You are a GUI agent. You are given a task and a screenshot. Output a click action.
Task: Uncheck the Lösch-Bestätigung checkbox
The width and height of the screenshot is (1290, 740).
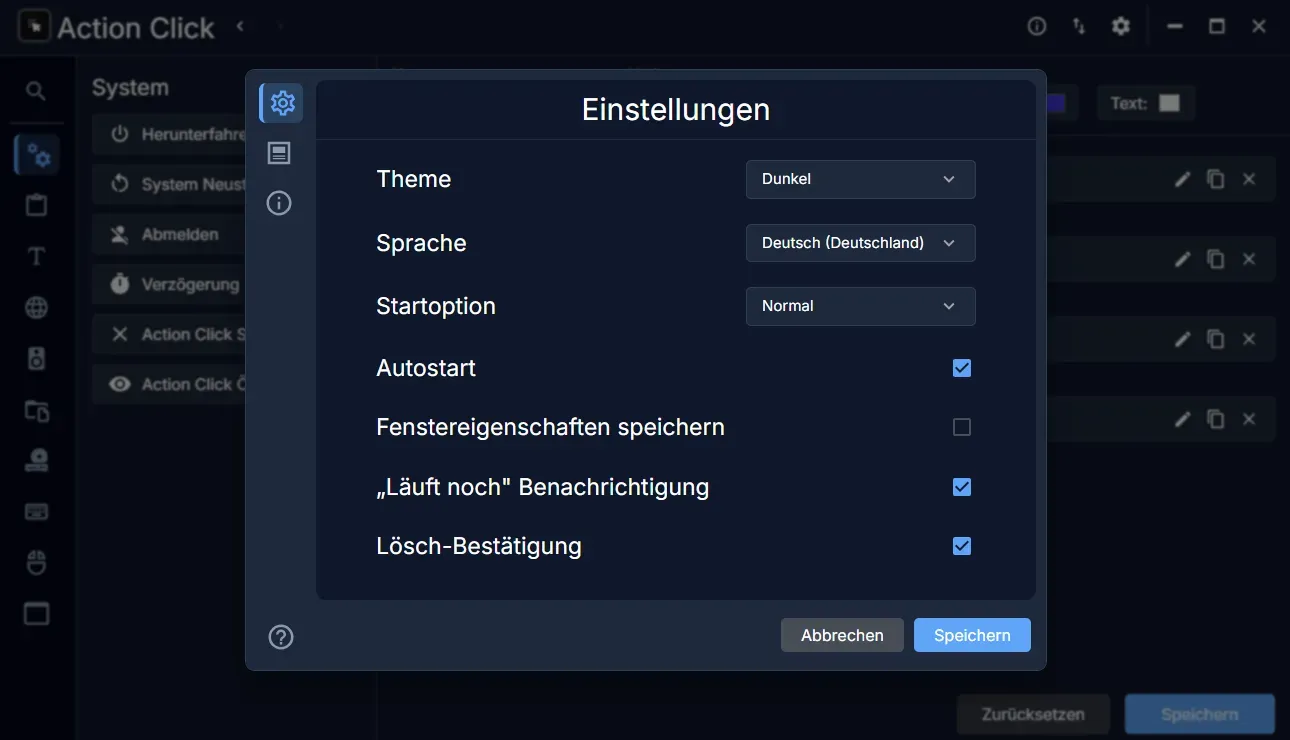[x=962, y=546]
